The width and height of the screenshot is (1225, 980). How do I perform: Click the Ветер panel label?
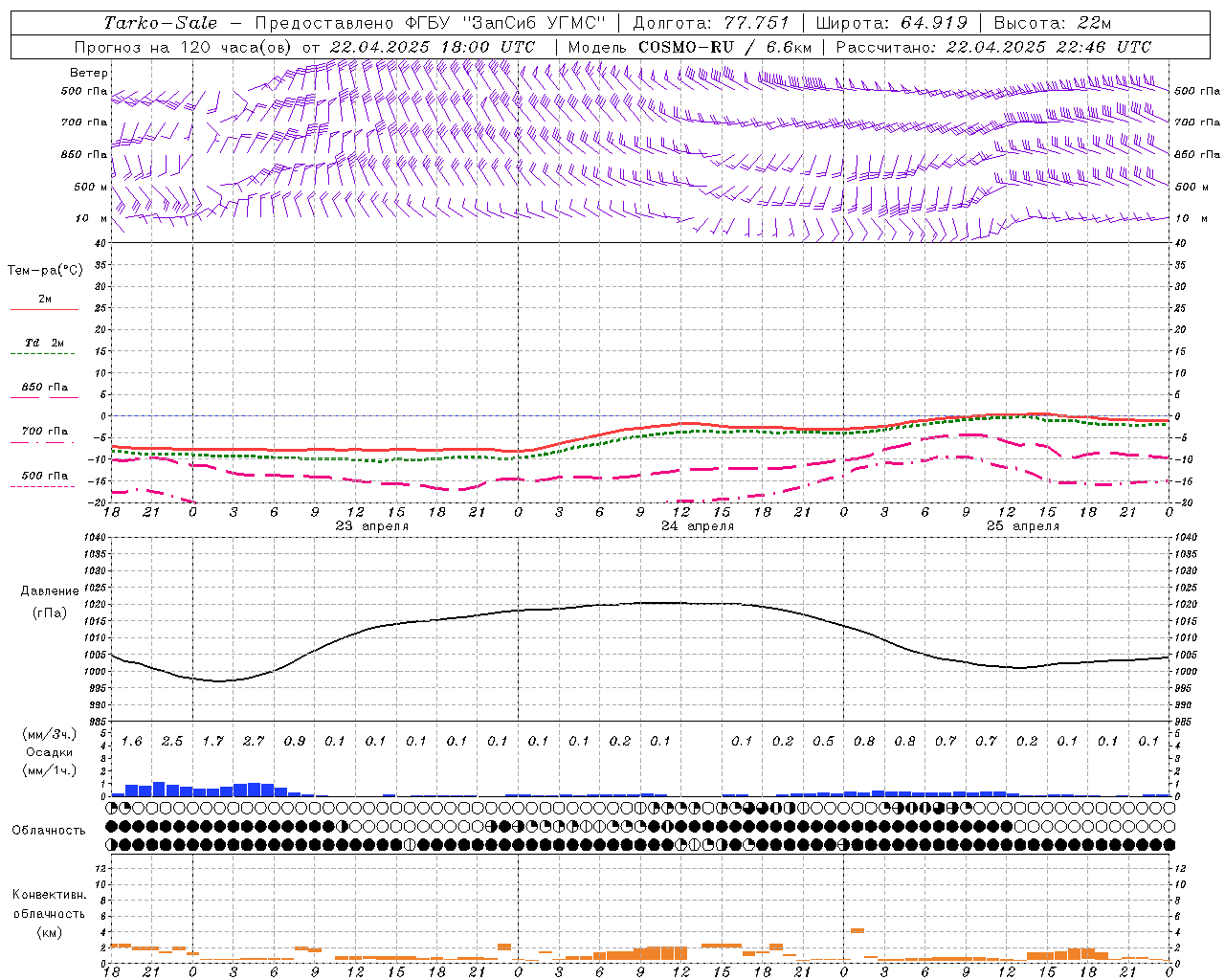(x=89, y=73)
